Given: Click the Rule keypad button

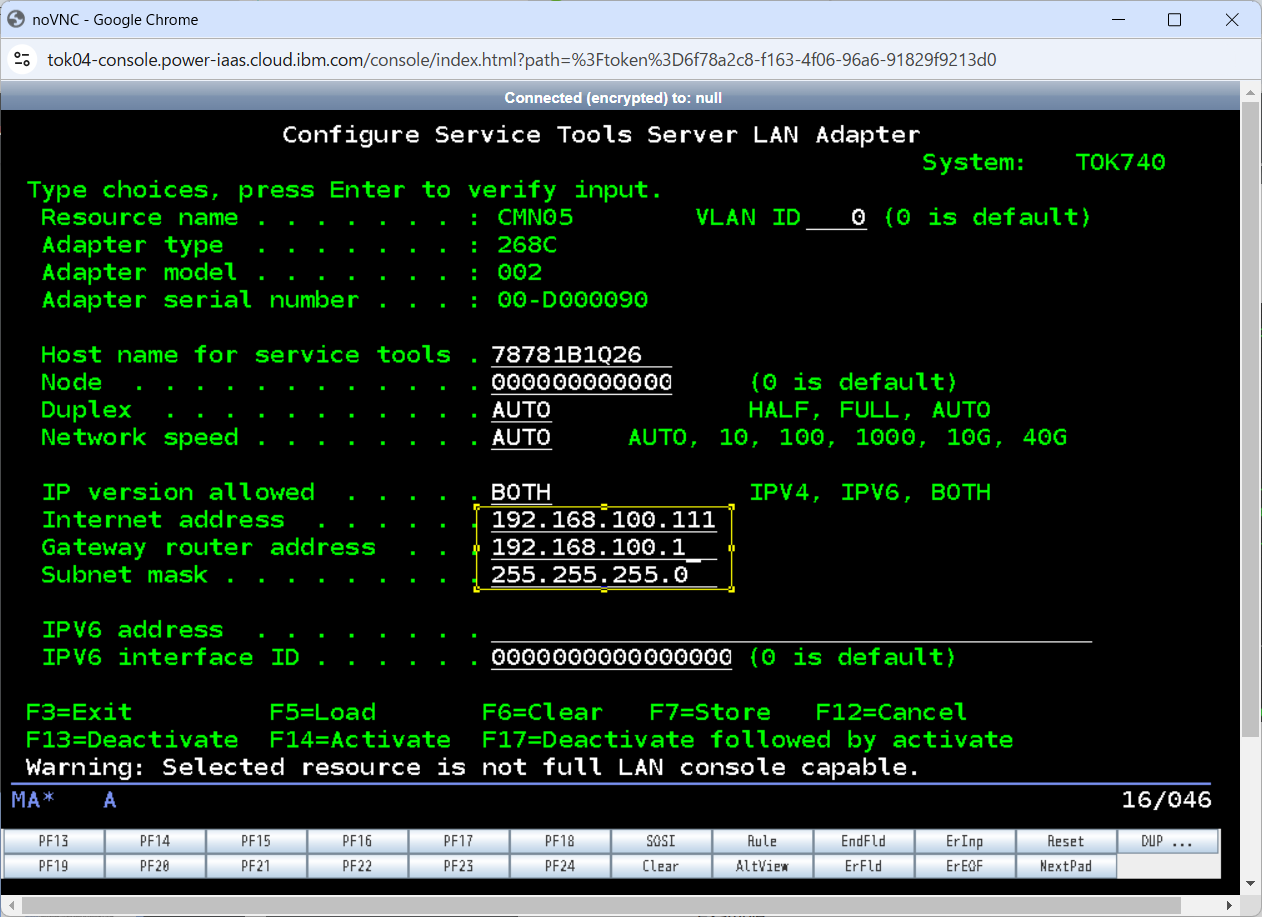Looking at the screenshot, I should pyautogui.click(x=762, y=841).
